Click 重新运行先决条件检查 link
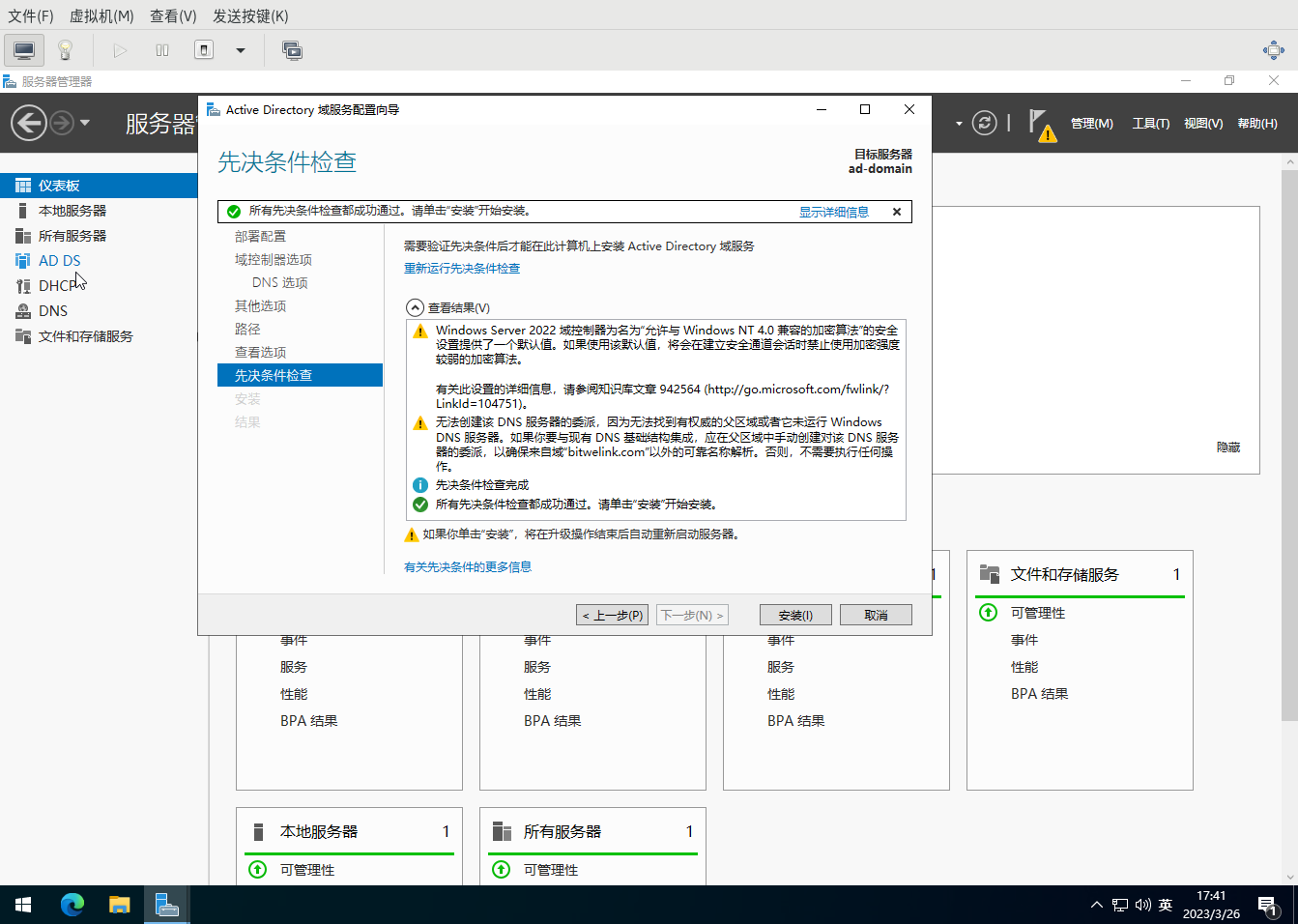 462,269
